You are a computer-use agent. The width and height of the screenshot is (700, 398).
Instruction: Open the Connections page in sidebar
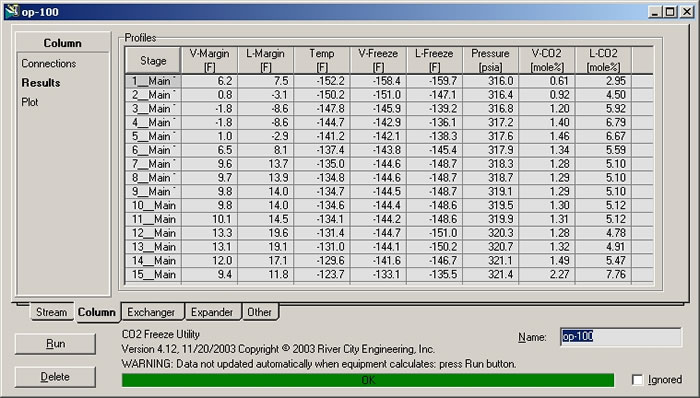[49, 64]
